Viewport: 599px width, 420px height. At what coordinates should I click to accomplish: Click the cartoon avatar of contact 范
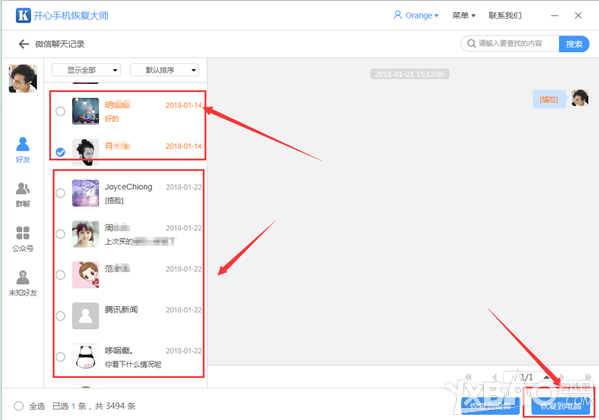pos(86,275)
